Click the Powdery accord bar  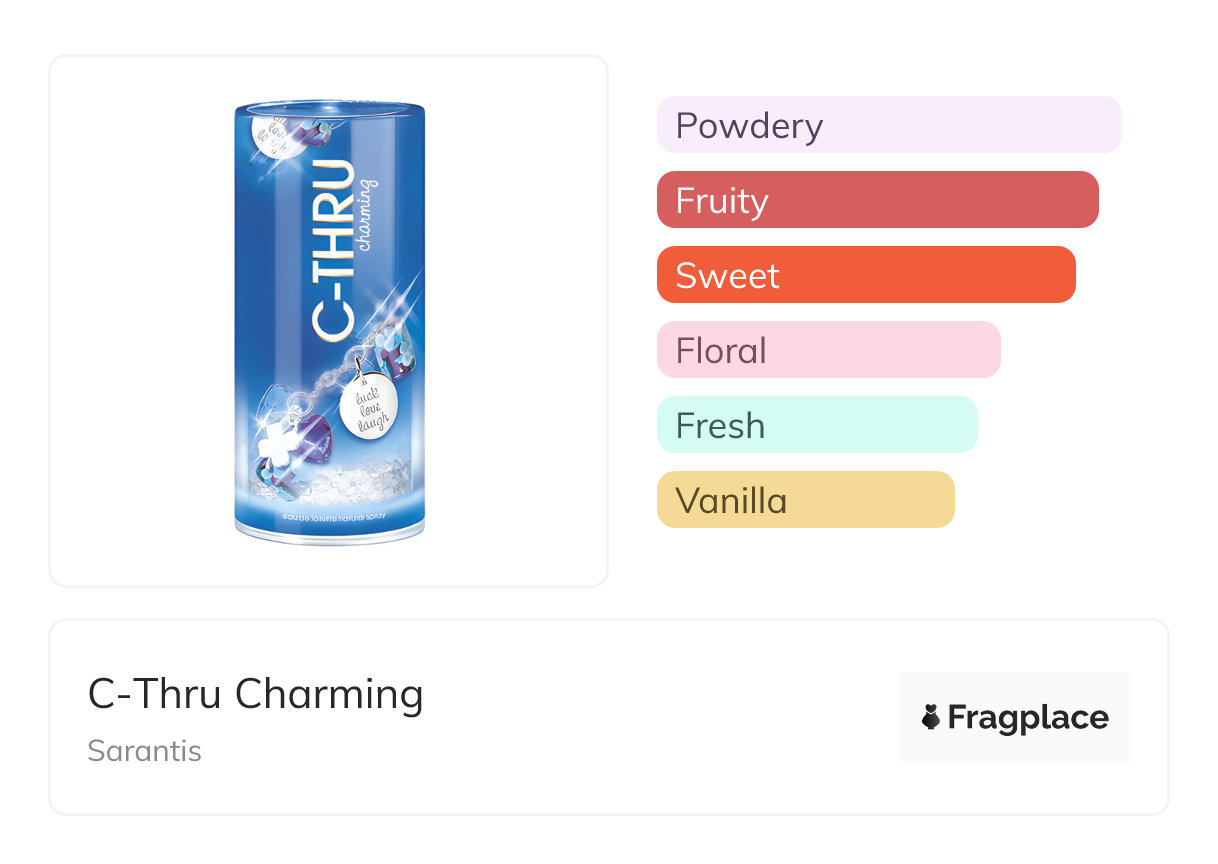(888, 125)
